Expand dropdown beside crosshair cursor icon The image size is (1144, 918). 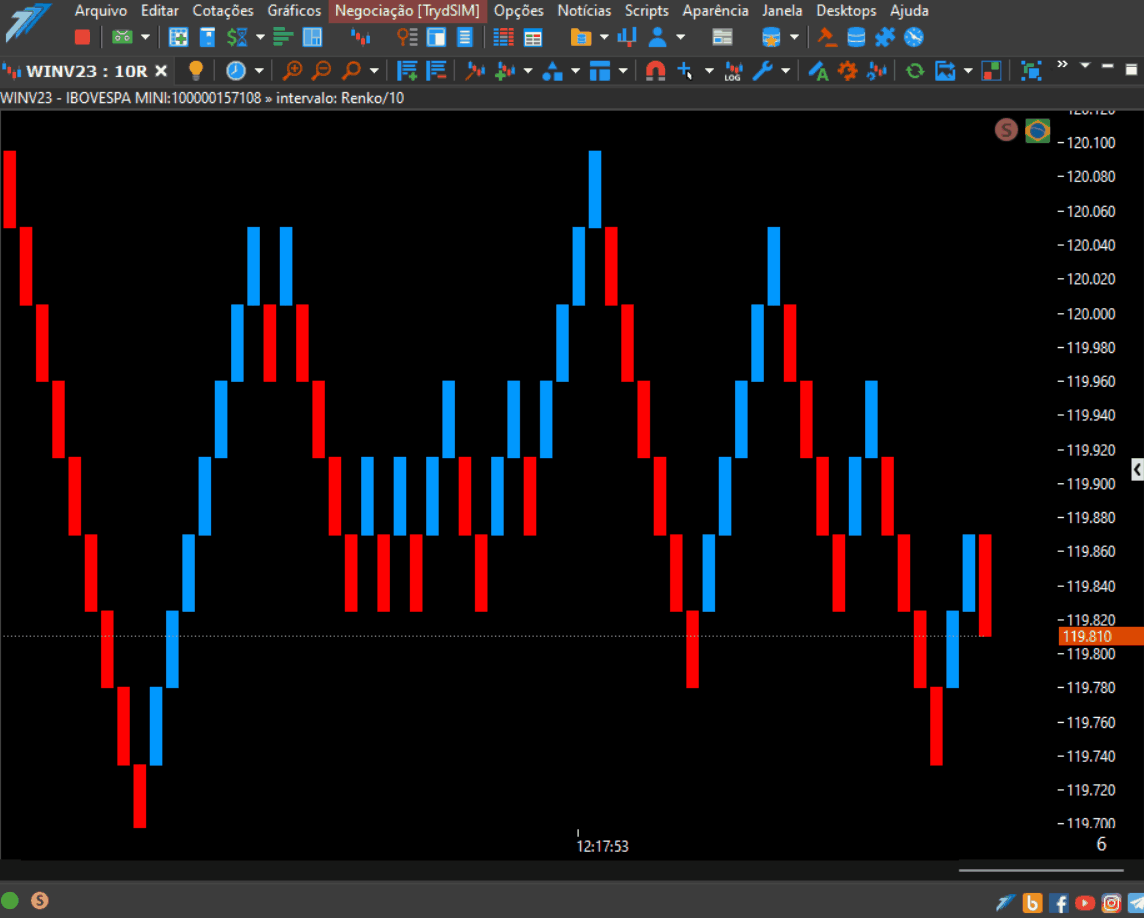708,71
